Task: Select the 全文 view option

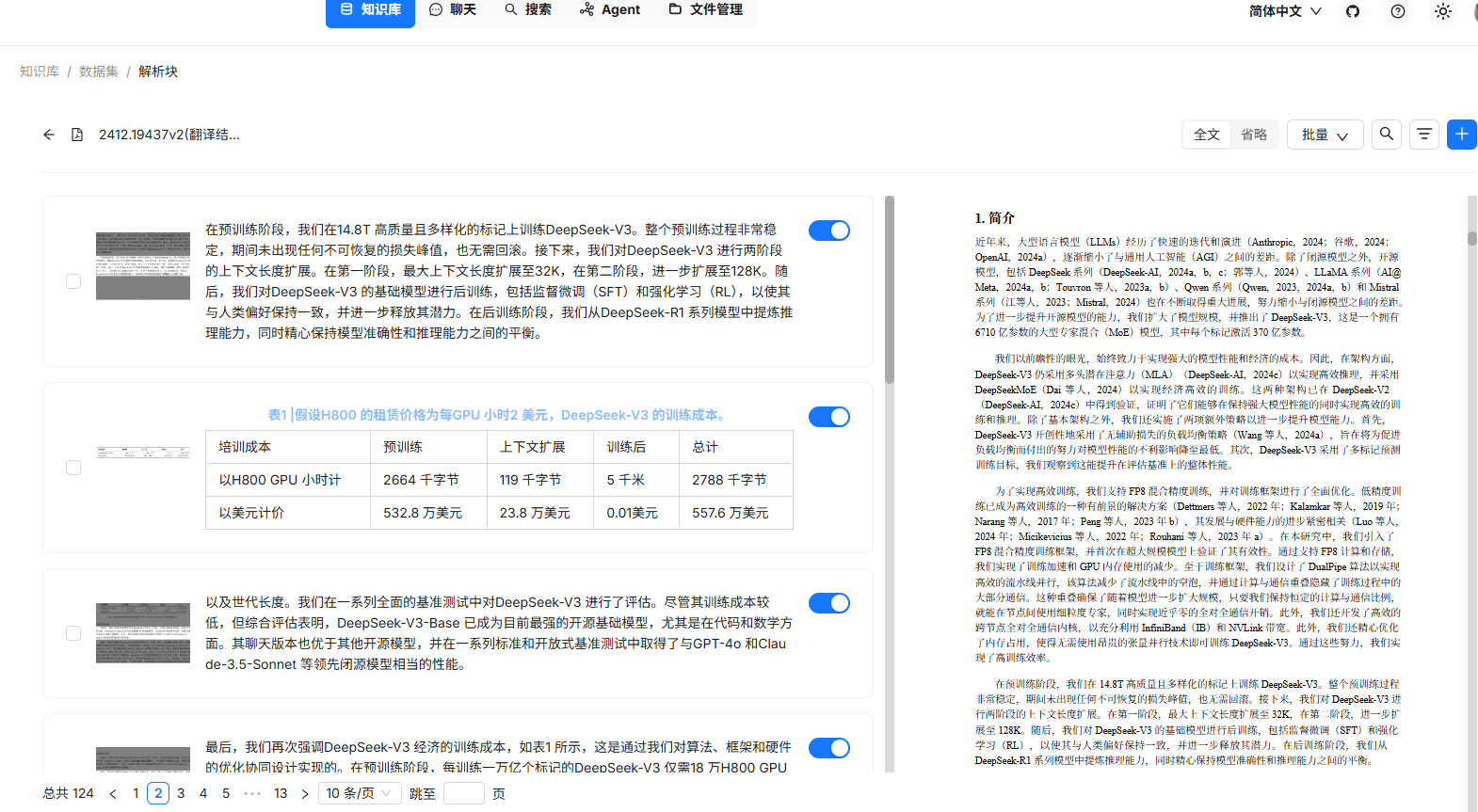Action: coord(1207,135)
